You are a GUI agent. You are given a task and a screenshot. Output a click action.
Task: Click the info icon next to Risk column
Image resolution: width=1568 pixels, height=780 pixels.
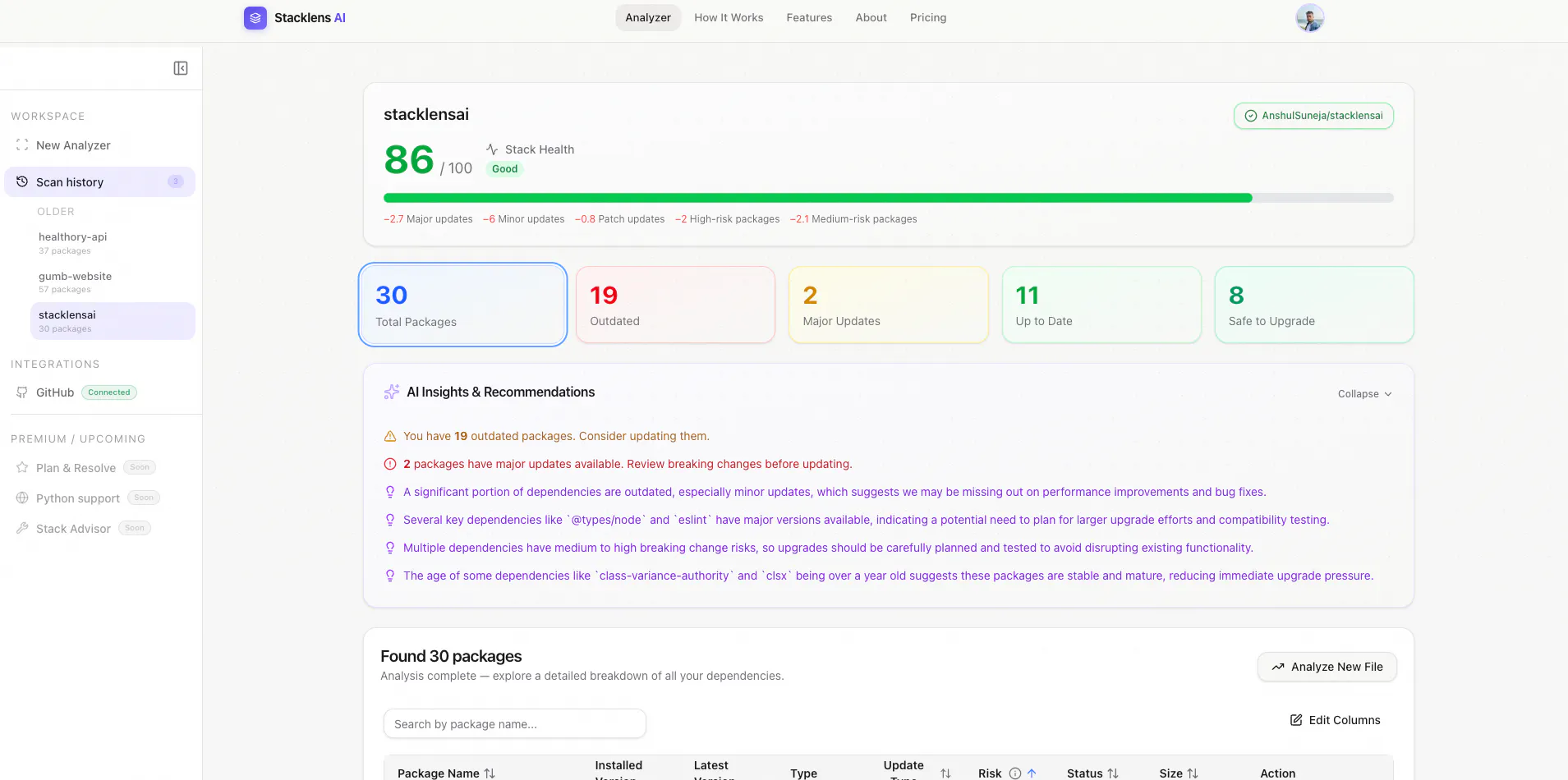pos(1015,773)
